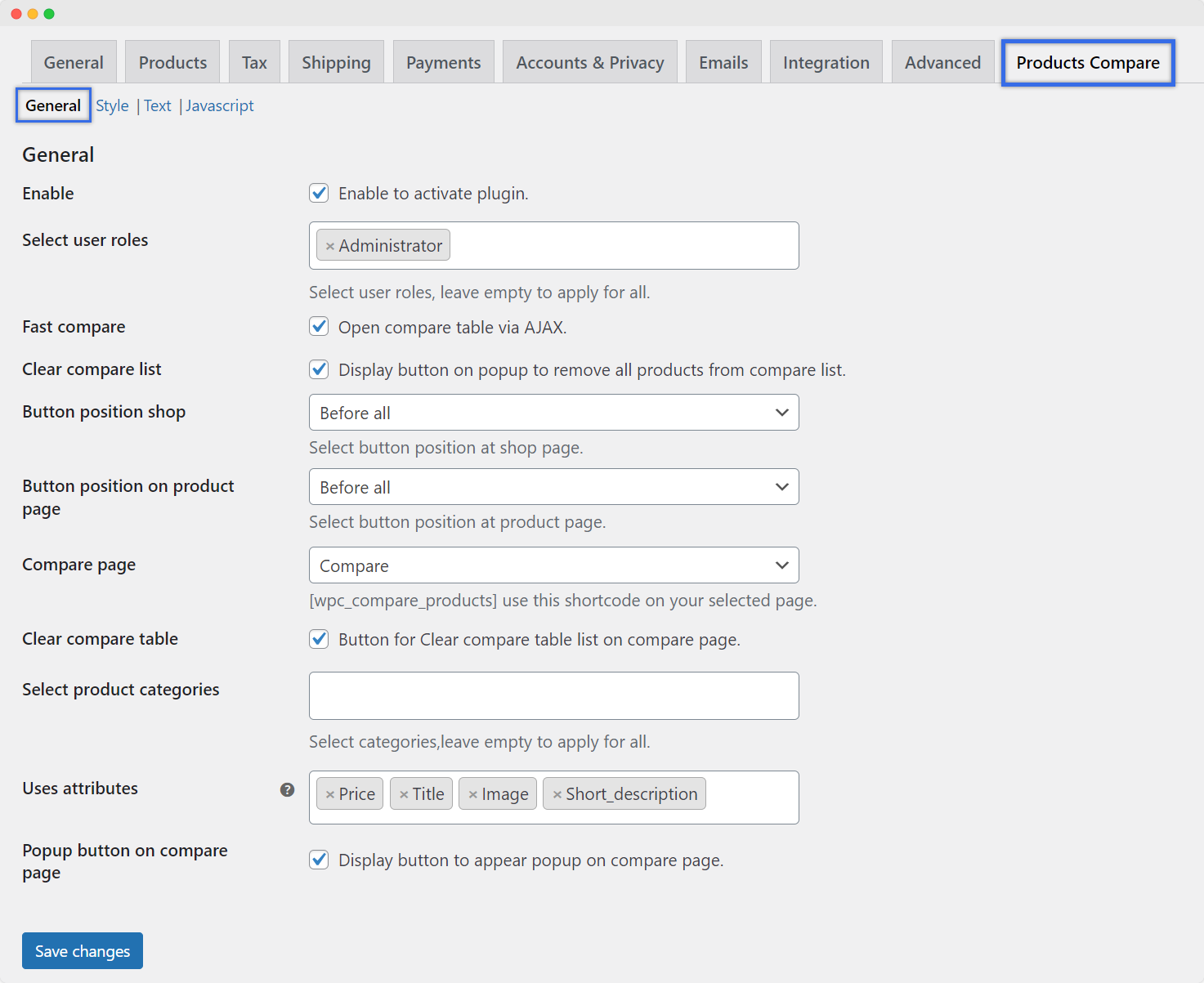Remove the Administrator role tag
This screenshot has height=983, width=1204.
(330, 246)
